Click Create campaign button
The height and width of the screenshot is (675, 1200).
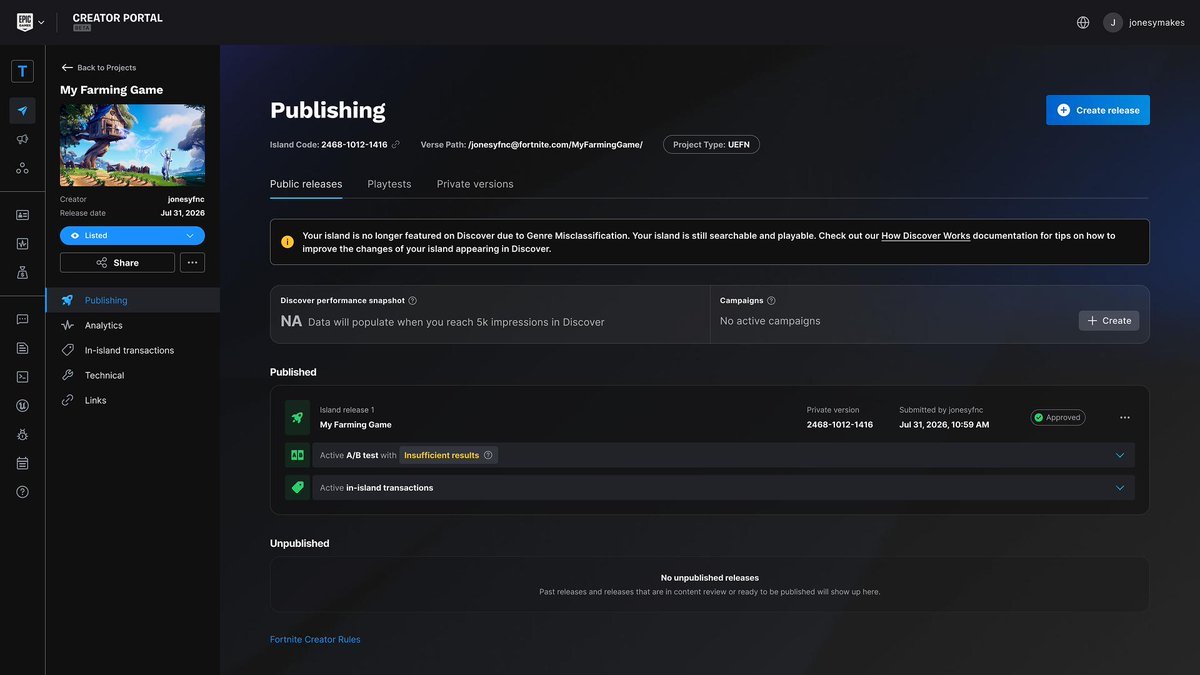click(x=1109, y=321)
